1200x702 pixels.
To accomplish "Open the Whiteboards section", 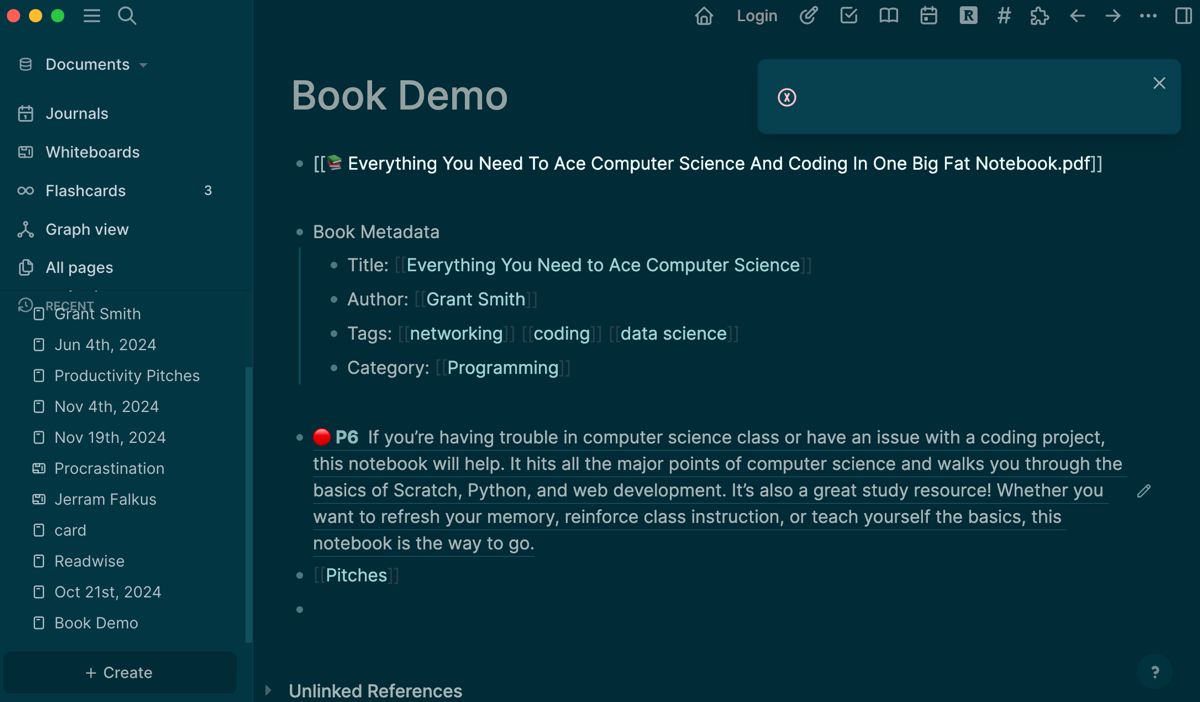I will click(93, 152).
